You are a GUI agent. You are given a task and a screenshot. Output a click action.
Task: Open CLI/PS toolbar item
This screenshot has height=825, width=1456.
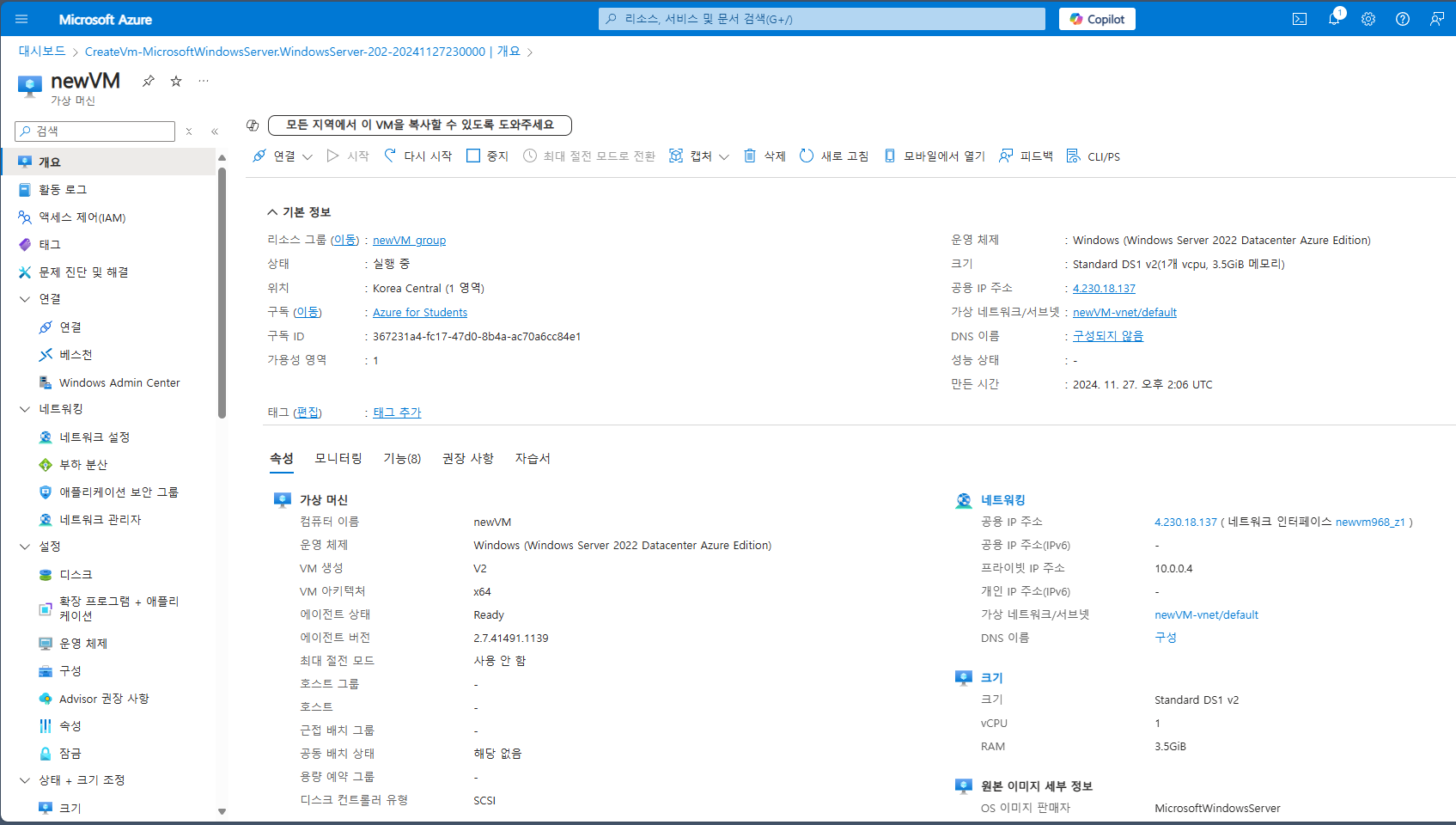point(1094,156)
